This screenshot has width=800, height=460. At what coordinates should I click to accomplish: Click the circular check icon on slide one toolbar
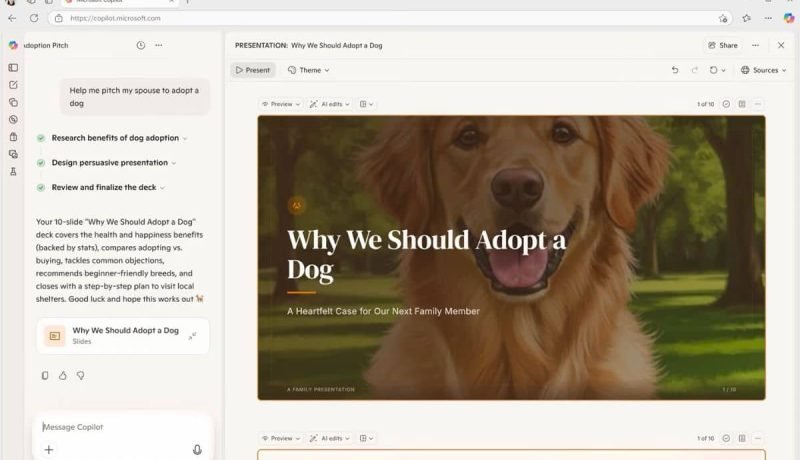pyautogui.click(x=726, y=104)
